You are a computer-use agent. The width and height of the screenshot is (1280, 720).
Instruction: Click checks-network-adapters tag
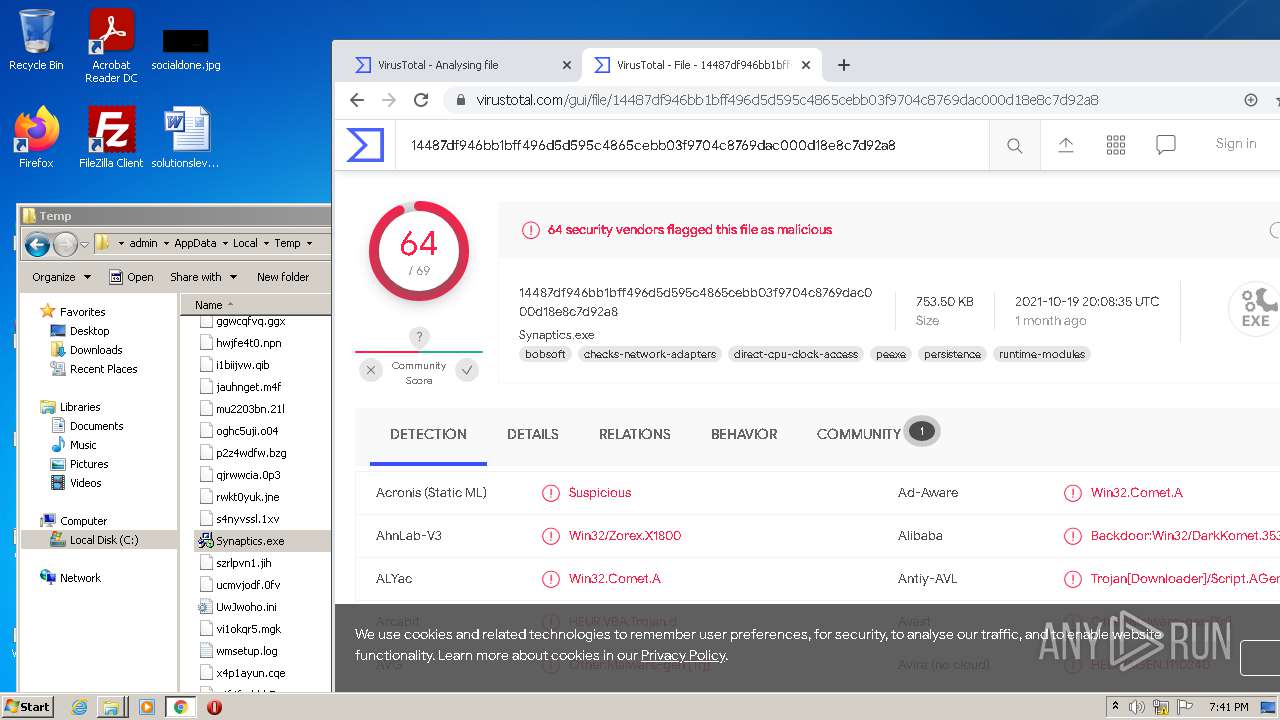click(650, 354)
